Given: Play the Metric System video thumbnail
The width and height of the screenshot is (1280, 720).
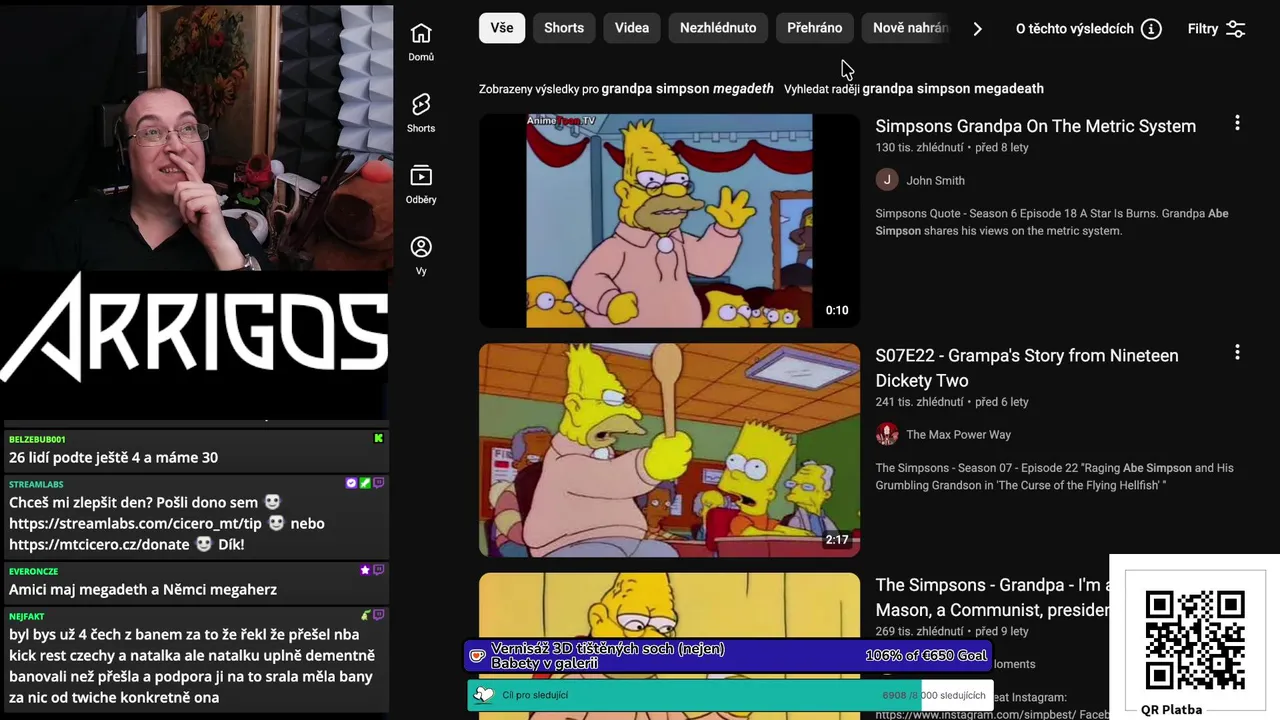Looking at the screenshot, I should [x=669, y=220].
